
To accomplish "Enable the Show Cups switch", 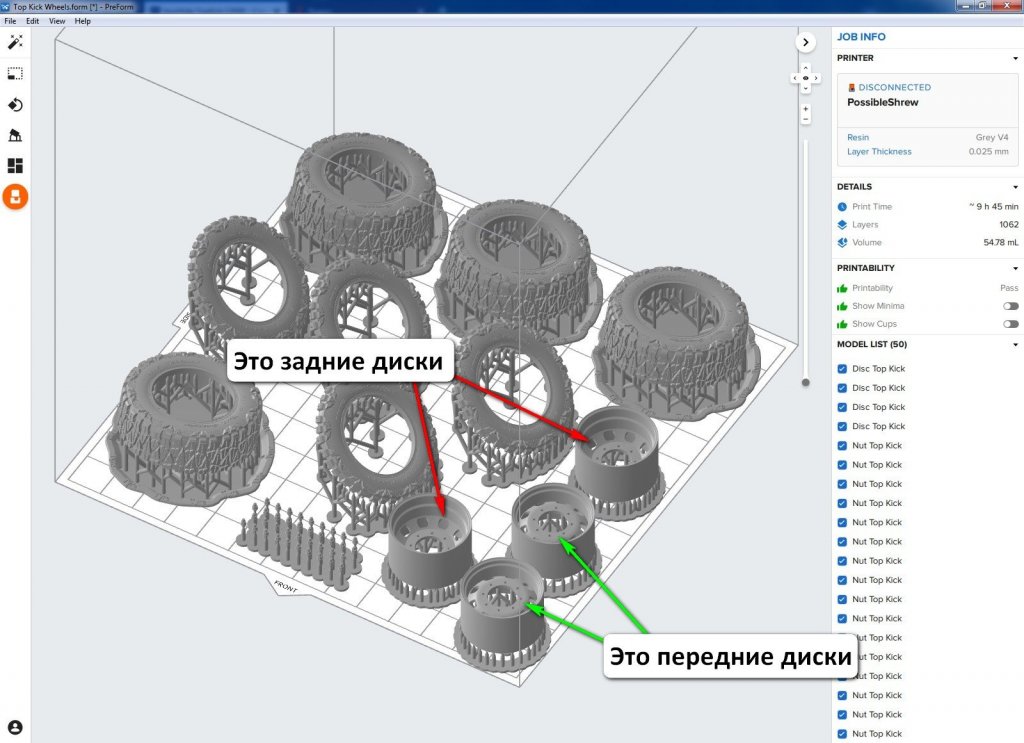I will (1011, 324).
